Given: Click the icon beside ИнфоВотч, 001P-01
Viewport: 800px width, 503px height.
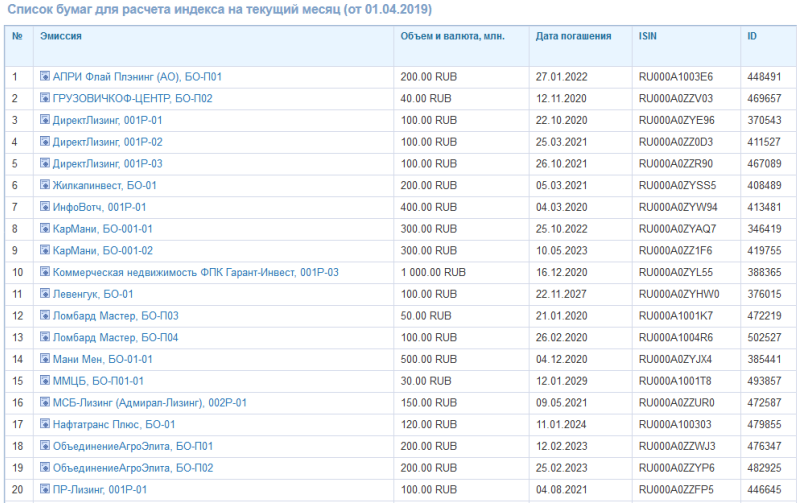Looking at the screenshot, I should click(45, 207).
